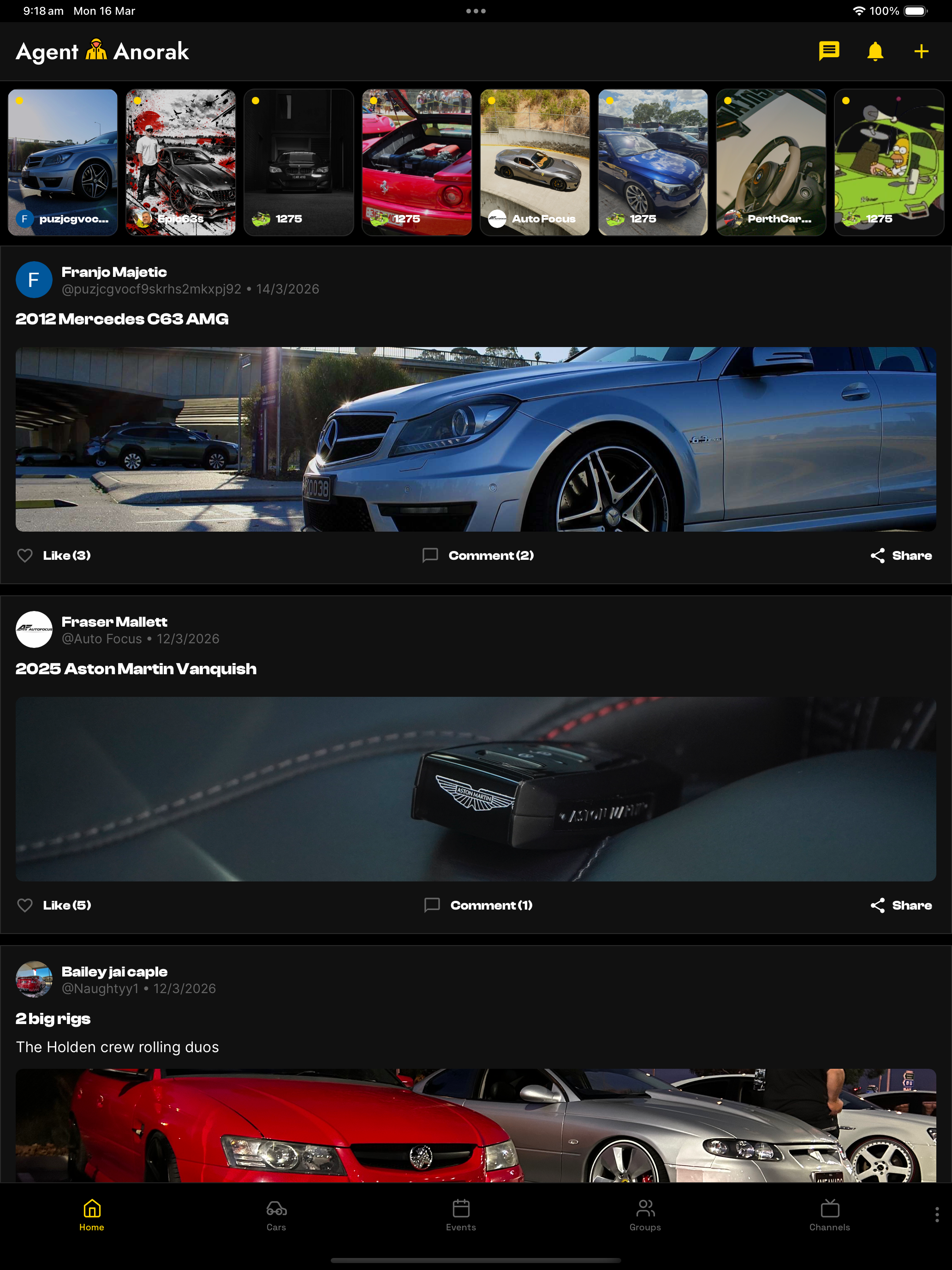Screen dimensions: 952x1270
Task: Open the Holden cars photo in Bailey's post
Action: (x=476, y=1125)
